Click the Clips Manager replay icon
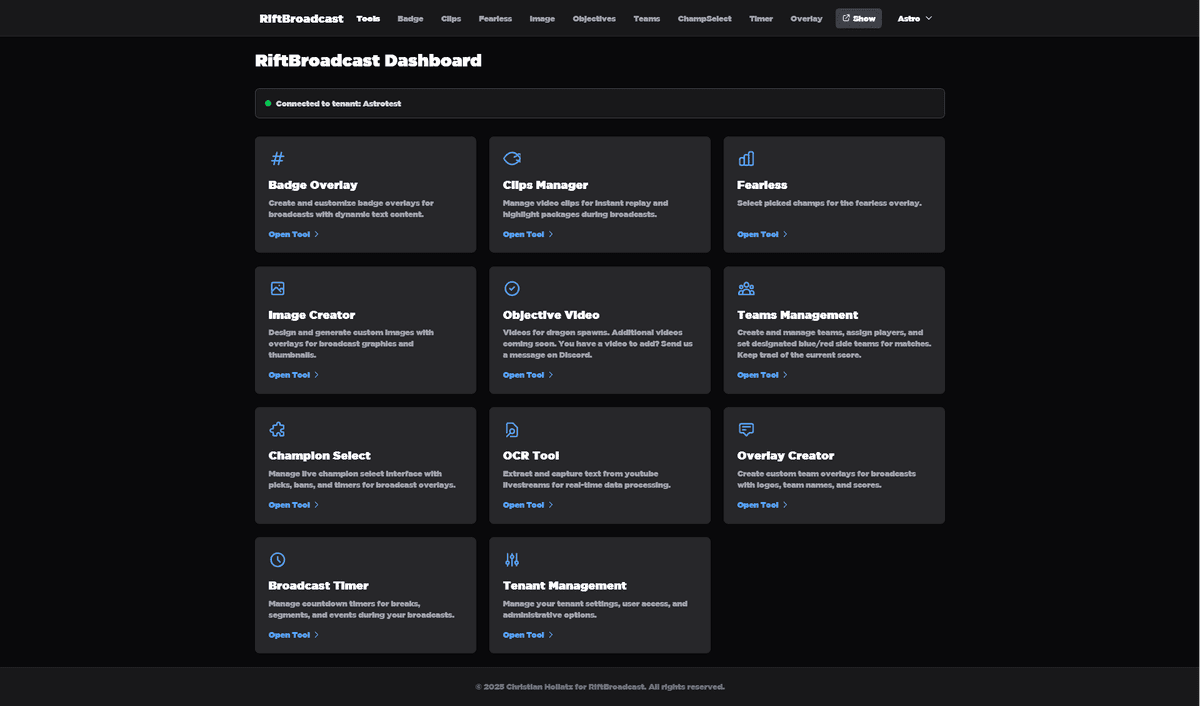This screenshot has width=1200, height=706. click(511, 158)
